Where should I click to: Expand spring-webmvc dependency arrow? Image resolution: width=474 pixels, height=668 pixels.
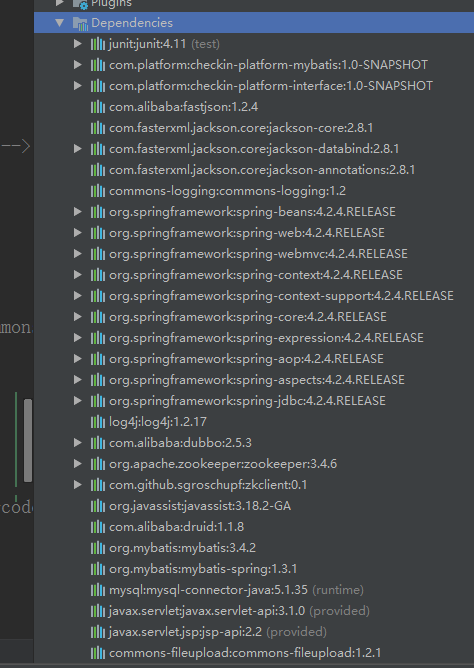click(78, 253)
